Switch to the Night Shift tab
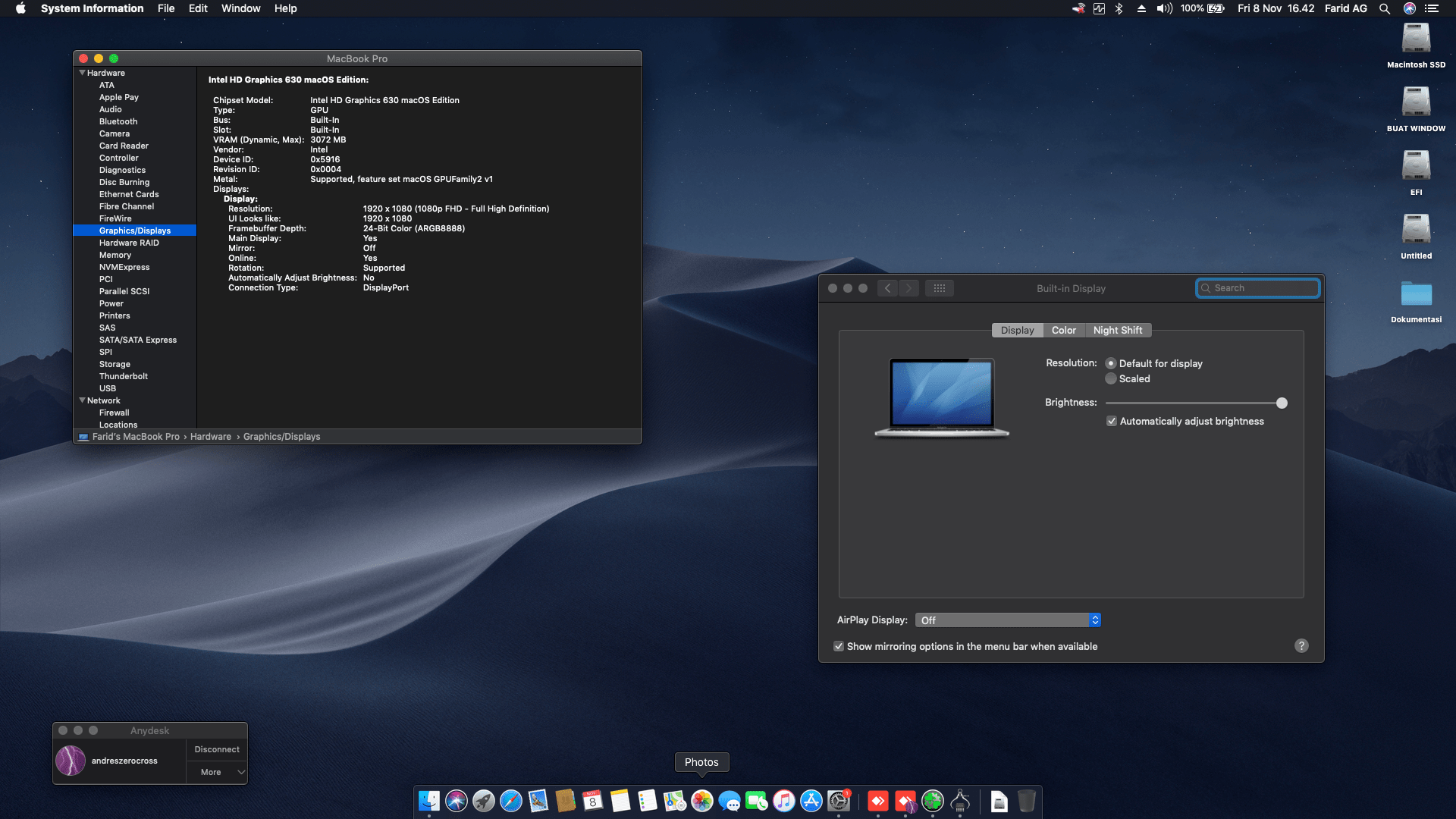1456x819 pixels. (1118, 330)
